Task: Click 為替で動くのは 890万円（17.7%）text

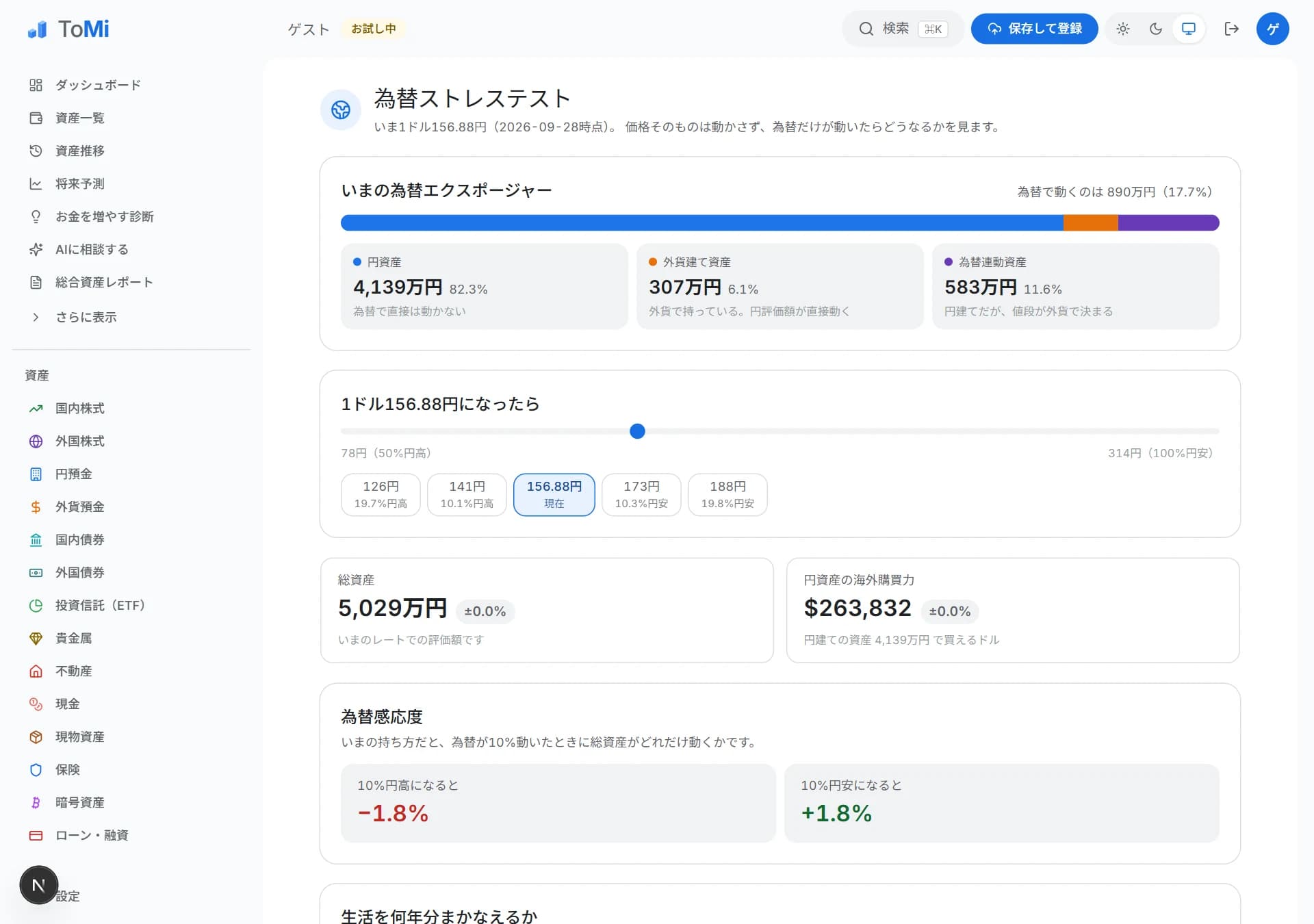Action: pyautogui.click(x=1115, y=192)
